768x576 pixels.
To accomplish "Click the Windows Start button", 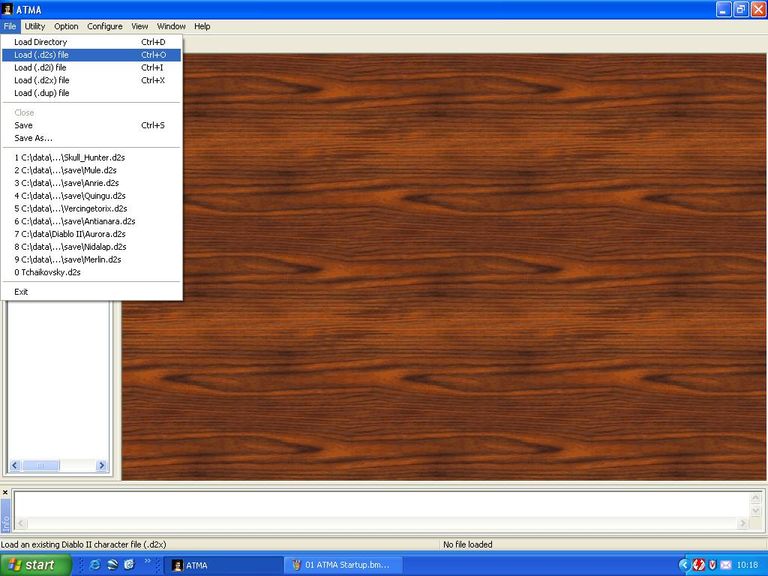I will pos(36,565).
